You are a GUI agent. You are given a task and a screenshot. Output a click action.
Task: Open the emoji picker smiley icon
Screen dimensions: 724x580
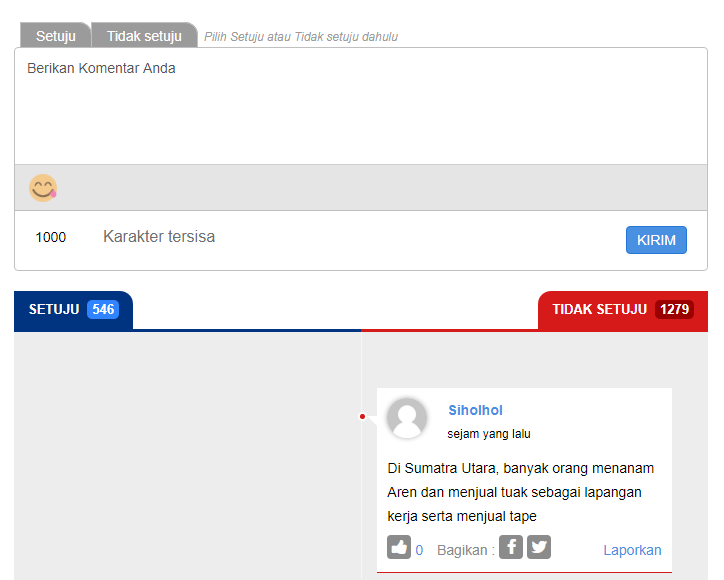[43, 188]
